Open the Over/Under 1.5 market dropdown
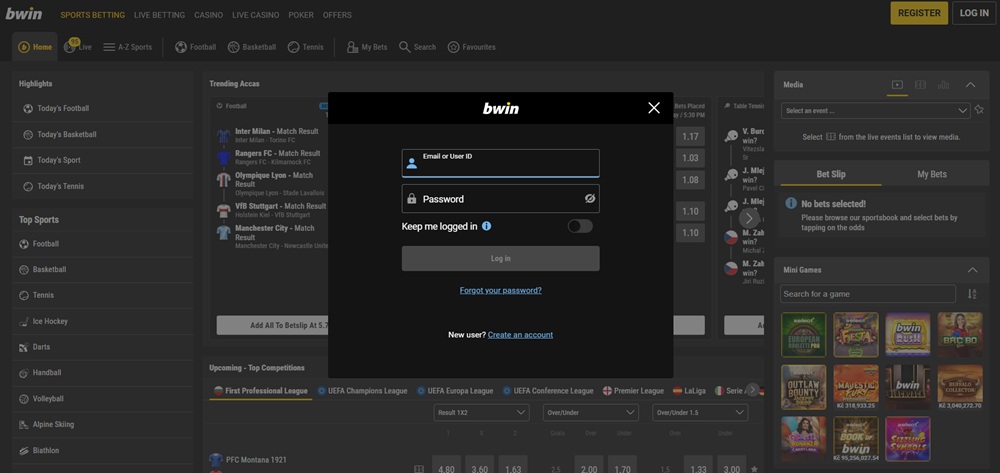Screen dimensions: 1000x473 click(700, 412)
